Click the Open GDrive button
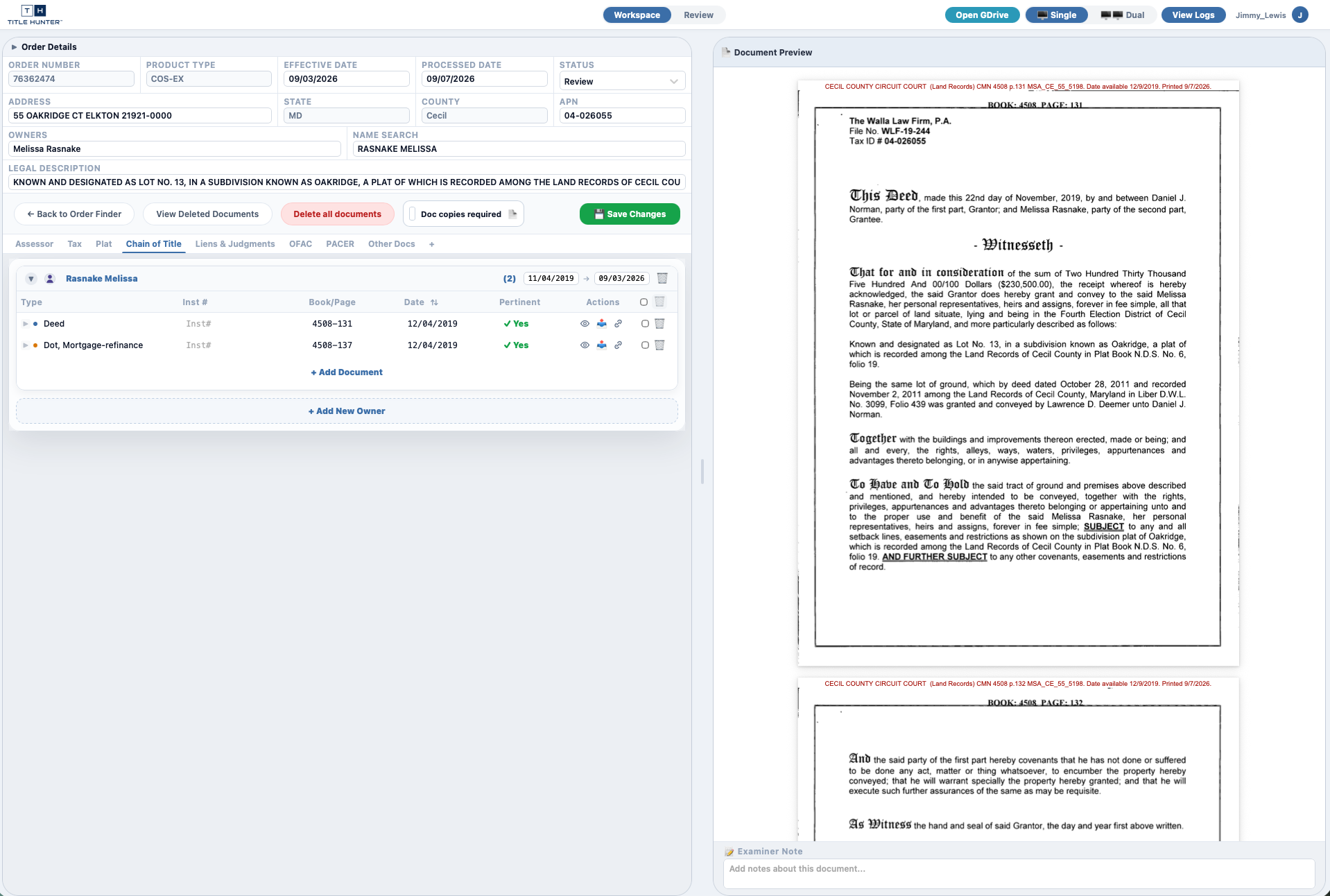The image size is (1330, 896). pyautogui.click(x=982, y=15)
